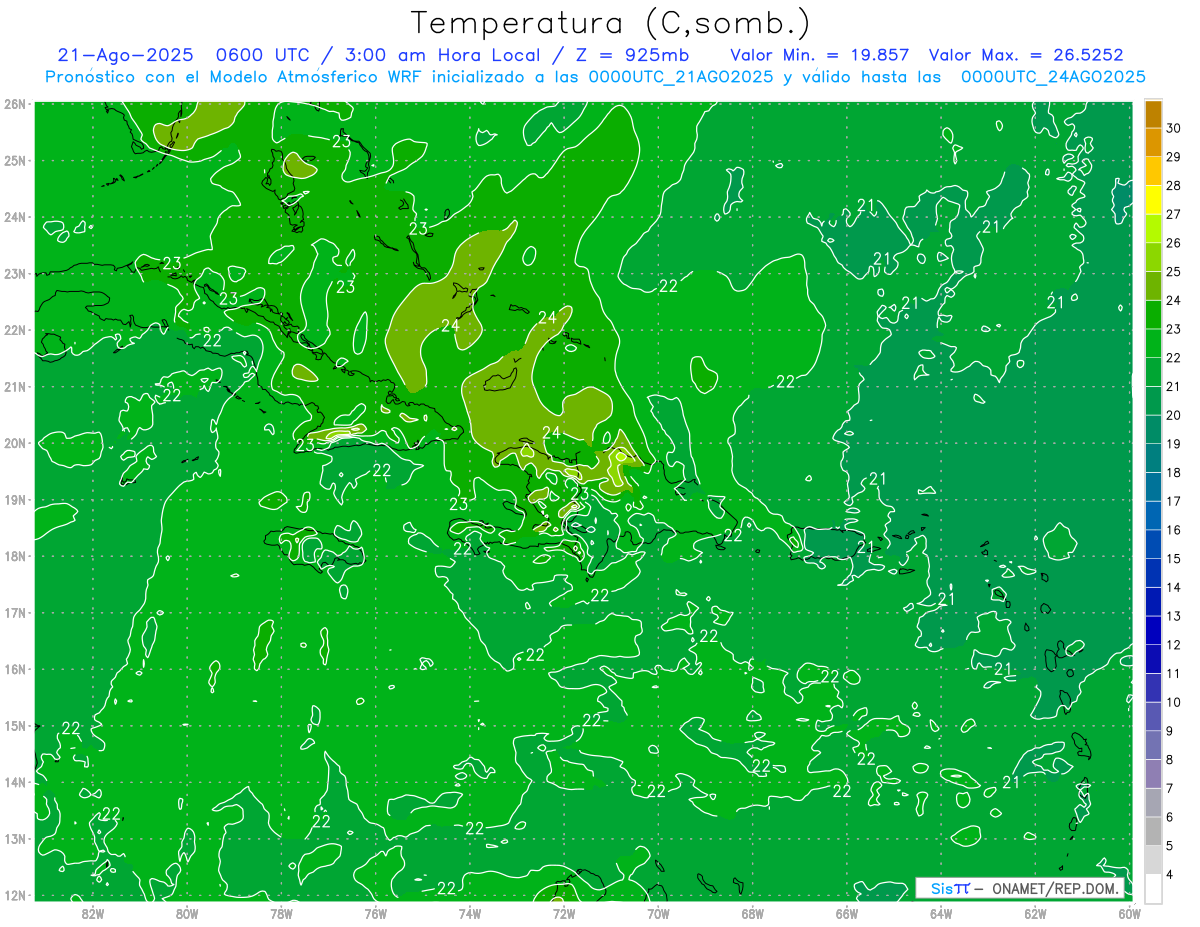Click the color scale label "6"
Screen dimensions: 1200x927
point(1171,817)
